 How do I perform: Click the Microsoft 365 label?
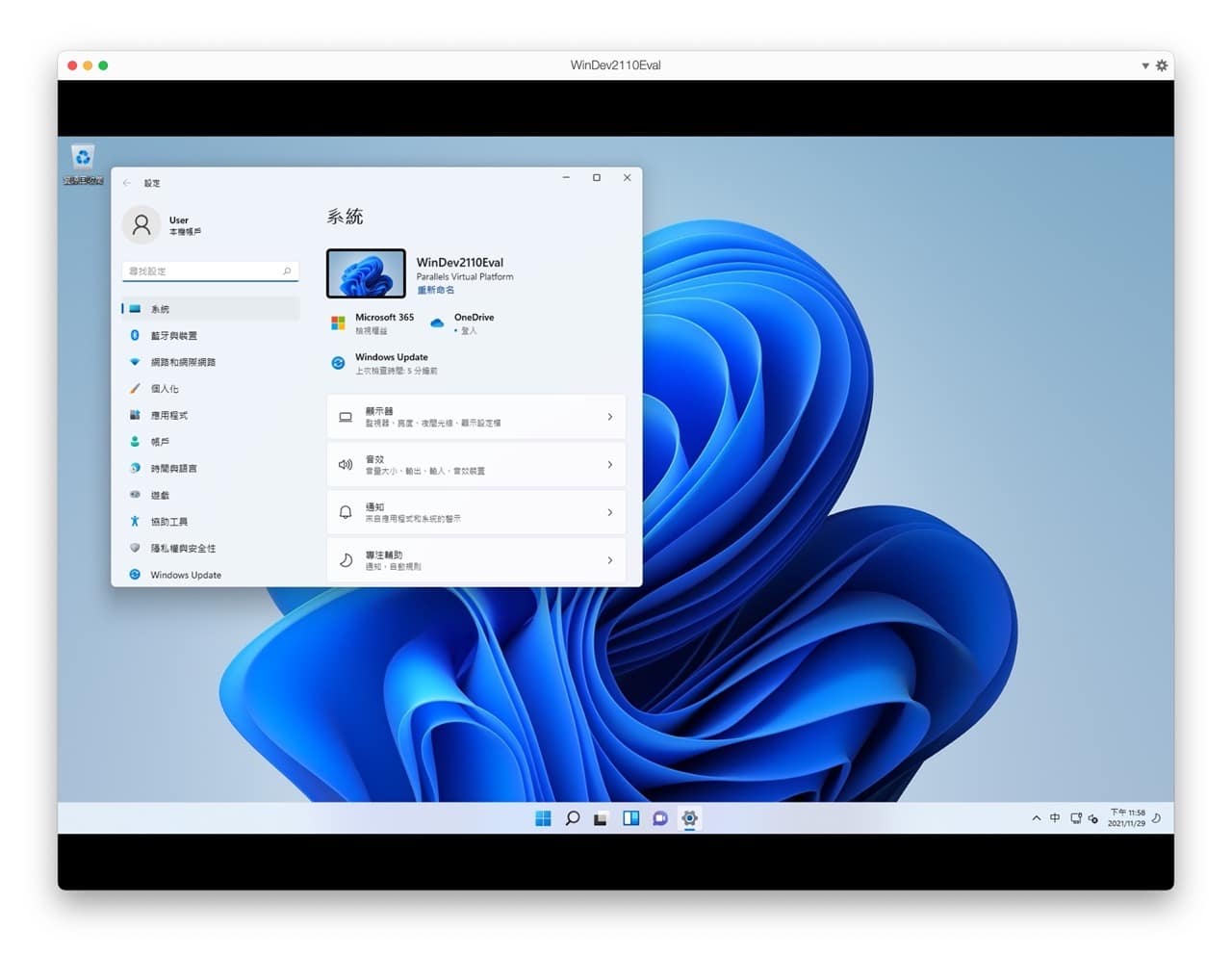(384, 317)
